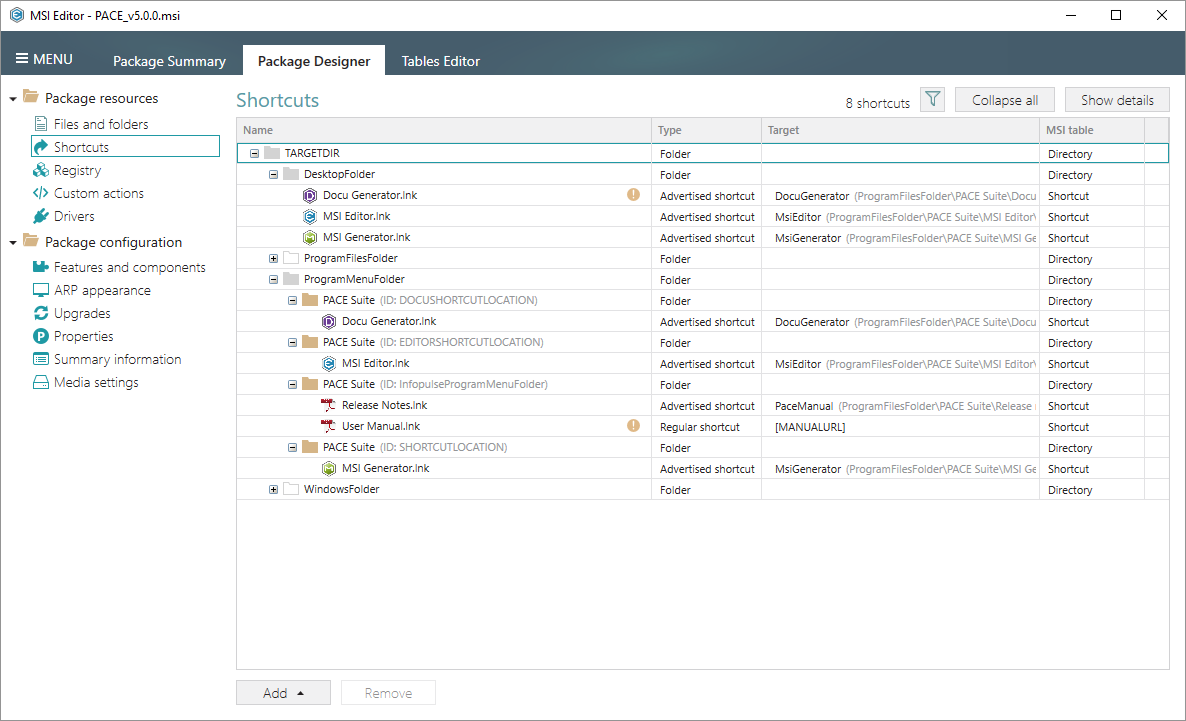Collapse the DesktopFolder node
Viewport: 1186px width, 721px height.
(x=273, y=175)
